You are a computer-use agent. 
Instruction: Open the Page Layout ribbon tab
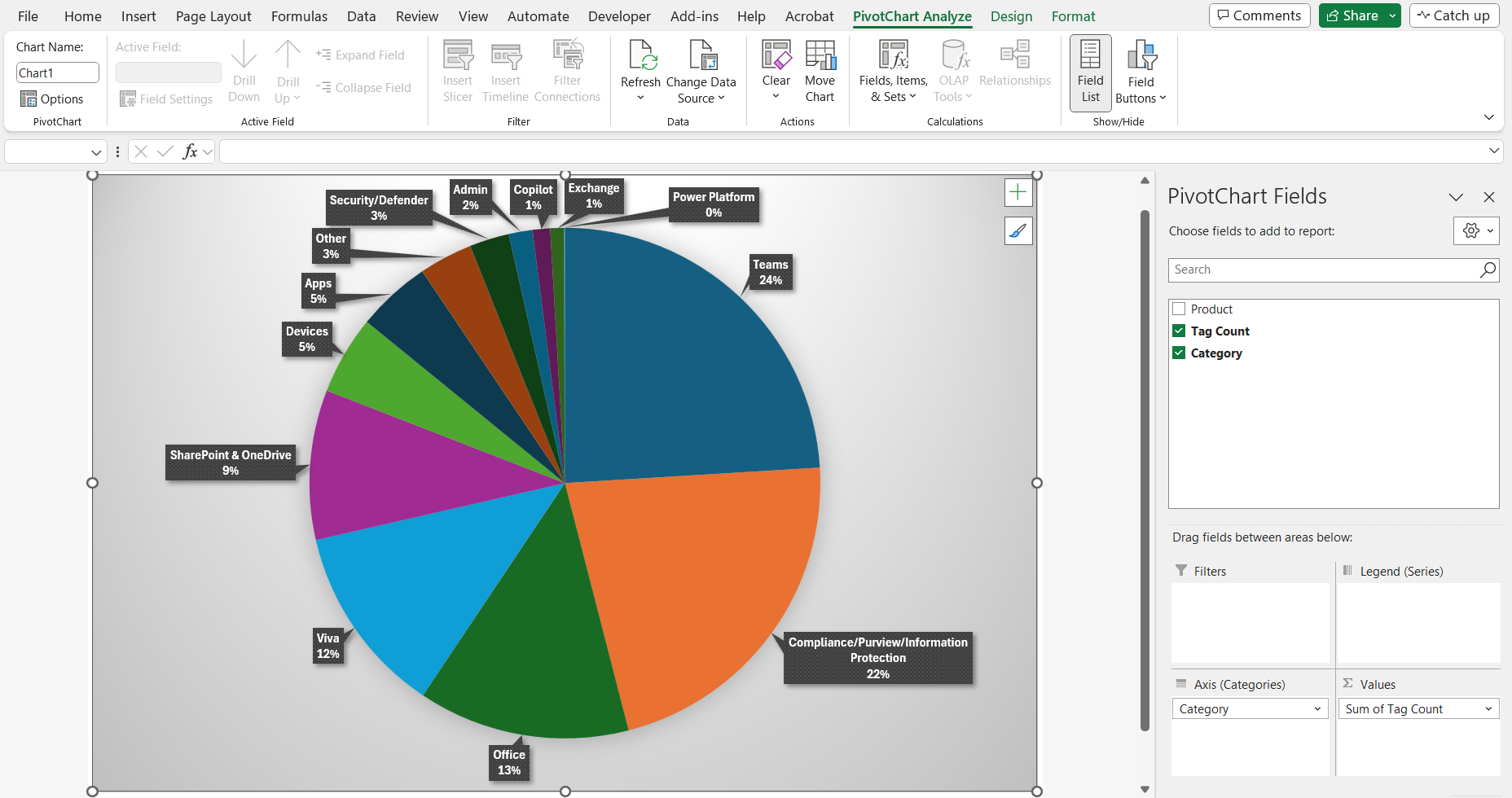pyautogui.click(x=213, y=16)
